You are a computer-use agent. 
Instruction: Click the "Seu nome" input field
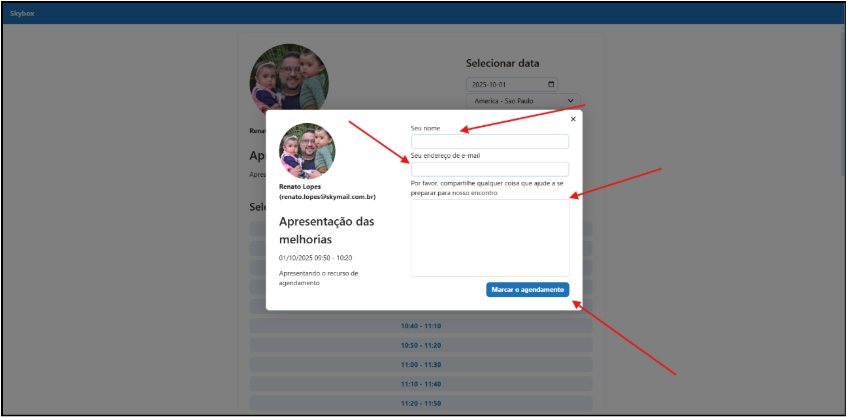[489, 141]
